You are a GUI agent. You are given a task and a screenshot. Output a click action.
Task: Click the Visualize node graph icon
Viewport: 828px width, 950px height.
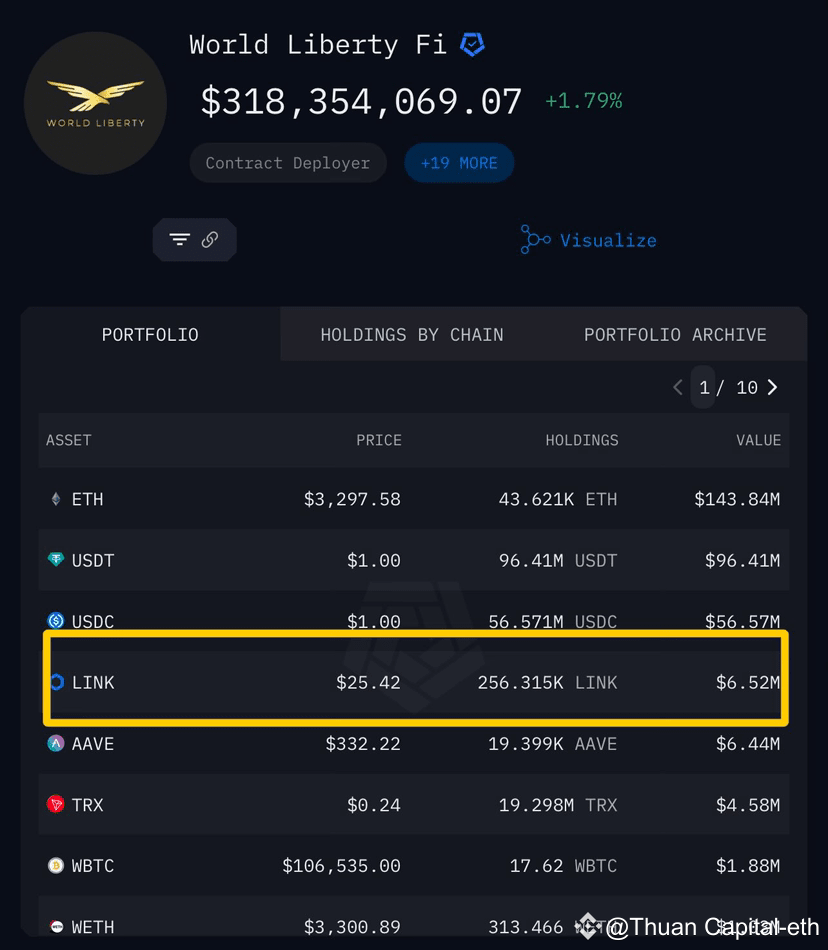click(x=534, y=240)
